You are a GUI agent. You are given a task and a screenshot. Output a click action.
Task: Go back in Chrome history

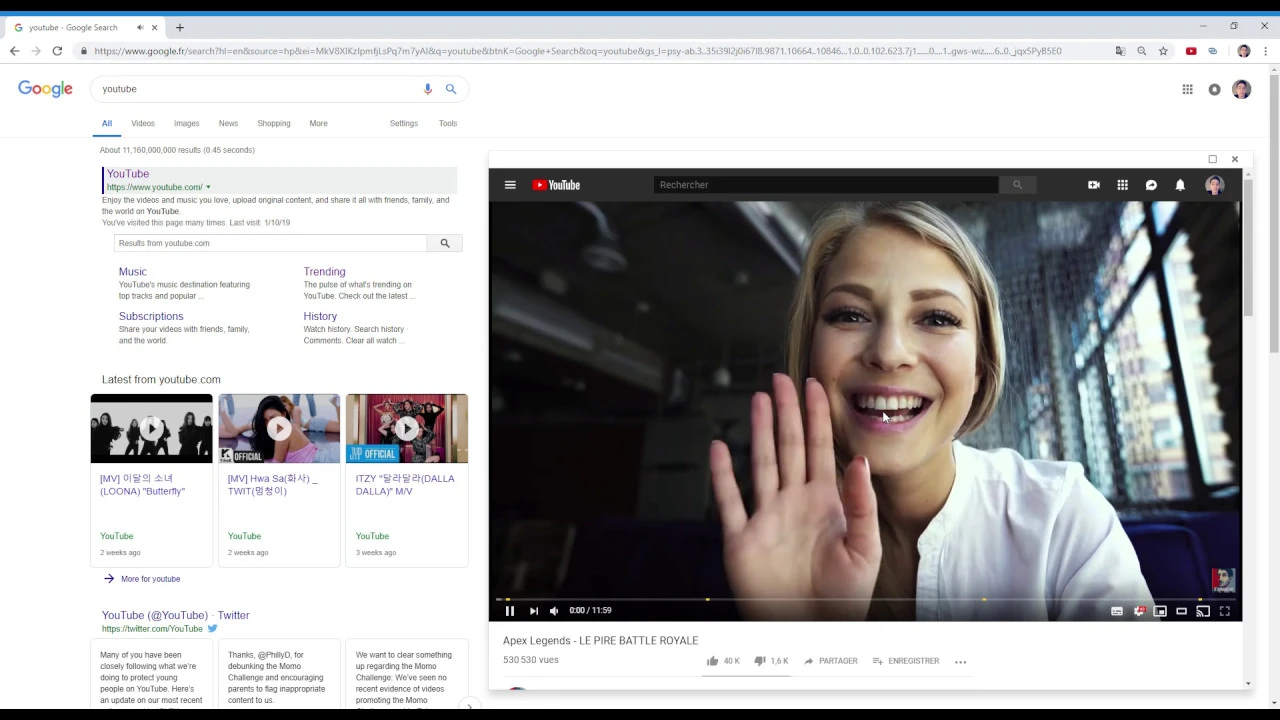pos(14,51)
